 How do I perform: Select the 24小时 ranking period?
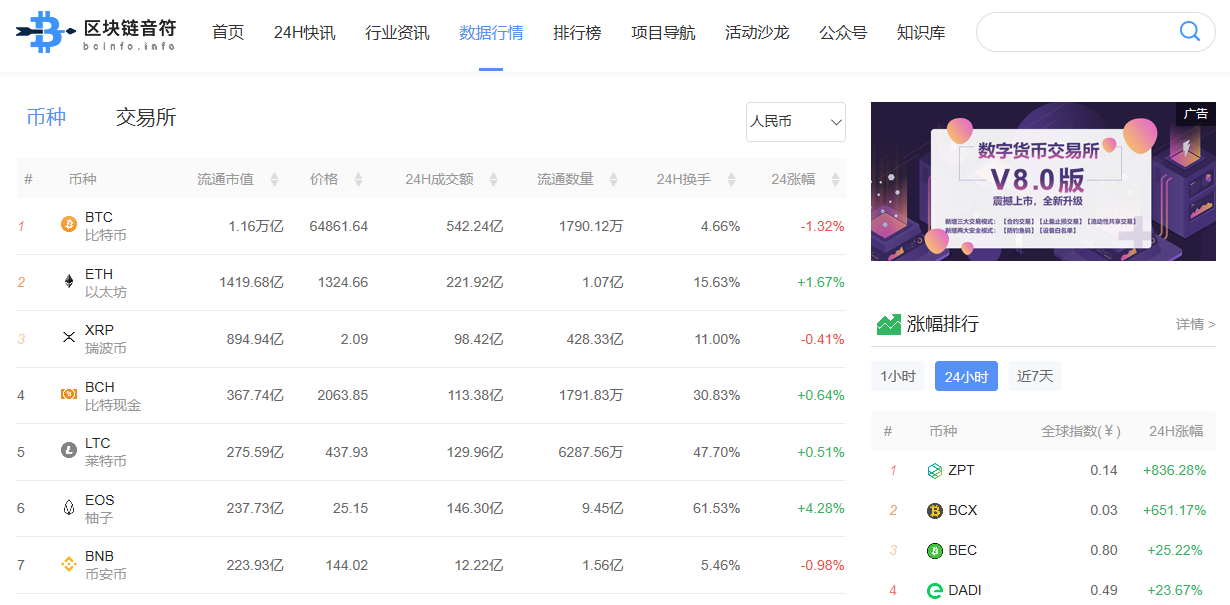tap(966, 376)
